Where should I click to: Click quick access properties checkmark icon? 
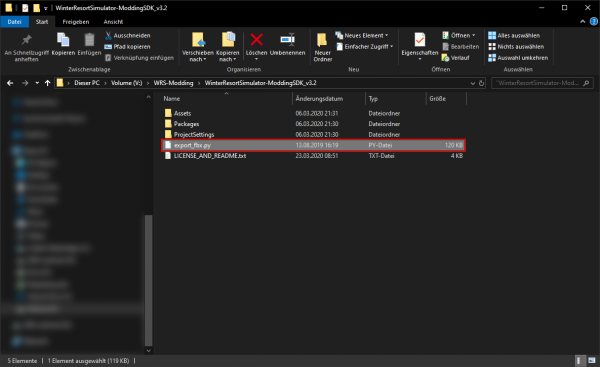(25, 8)
